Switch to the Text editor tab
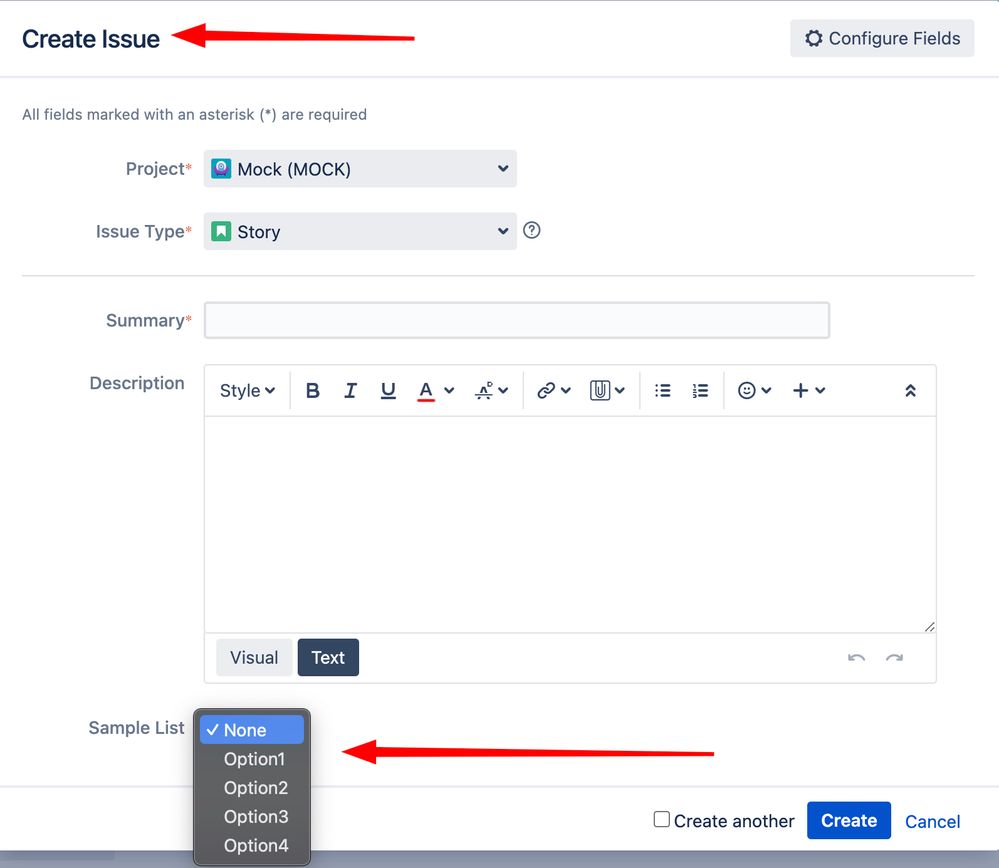 pos(328,657)
